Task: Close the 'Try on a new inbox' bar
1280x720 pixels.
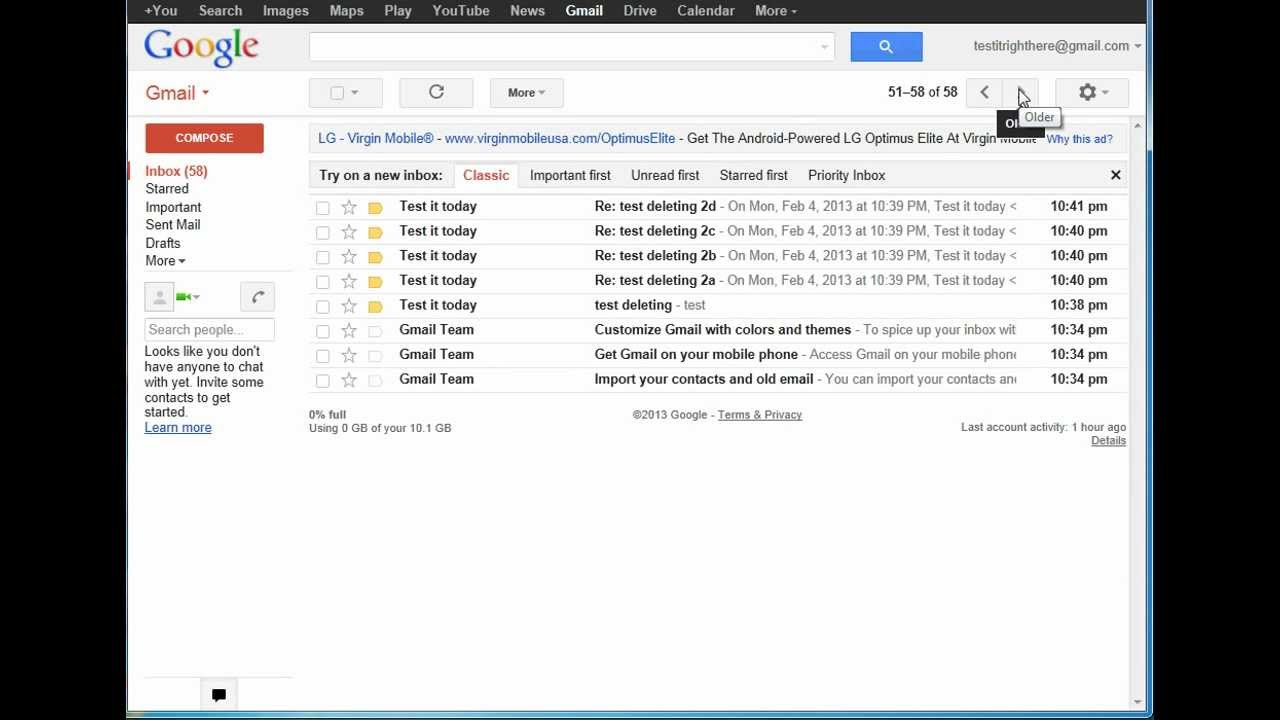Action: (1115, 175)
